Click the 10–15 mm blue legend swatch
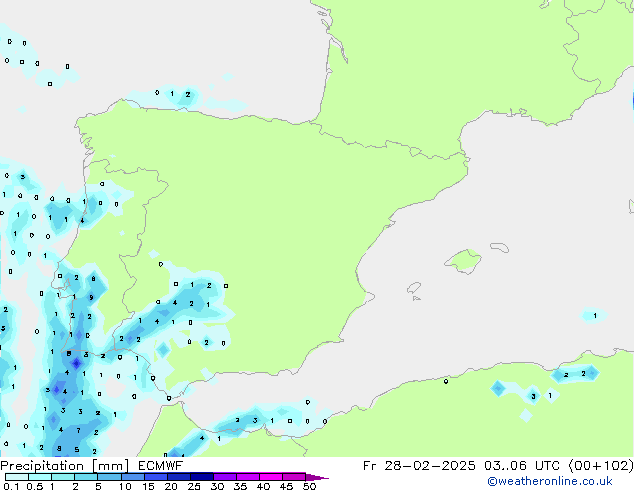 coord(133,477)
